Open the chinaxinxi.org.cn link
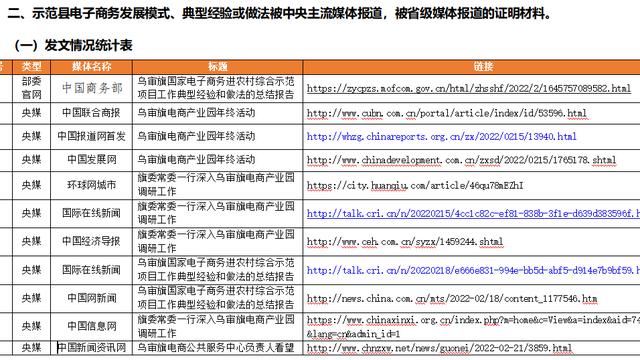 coord(473,327)
